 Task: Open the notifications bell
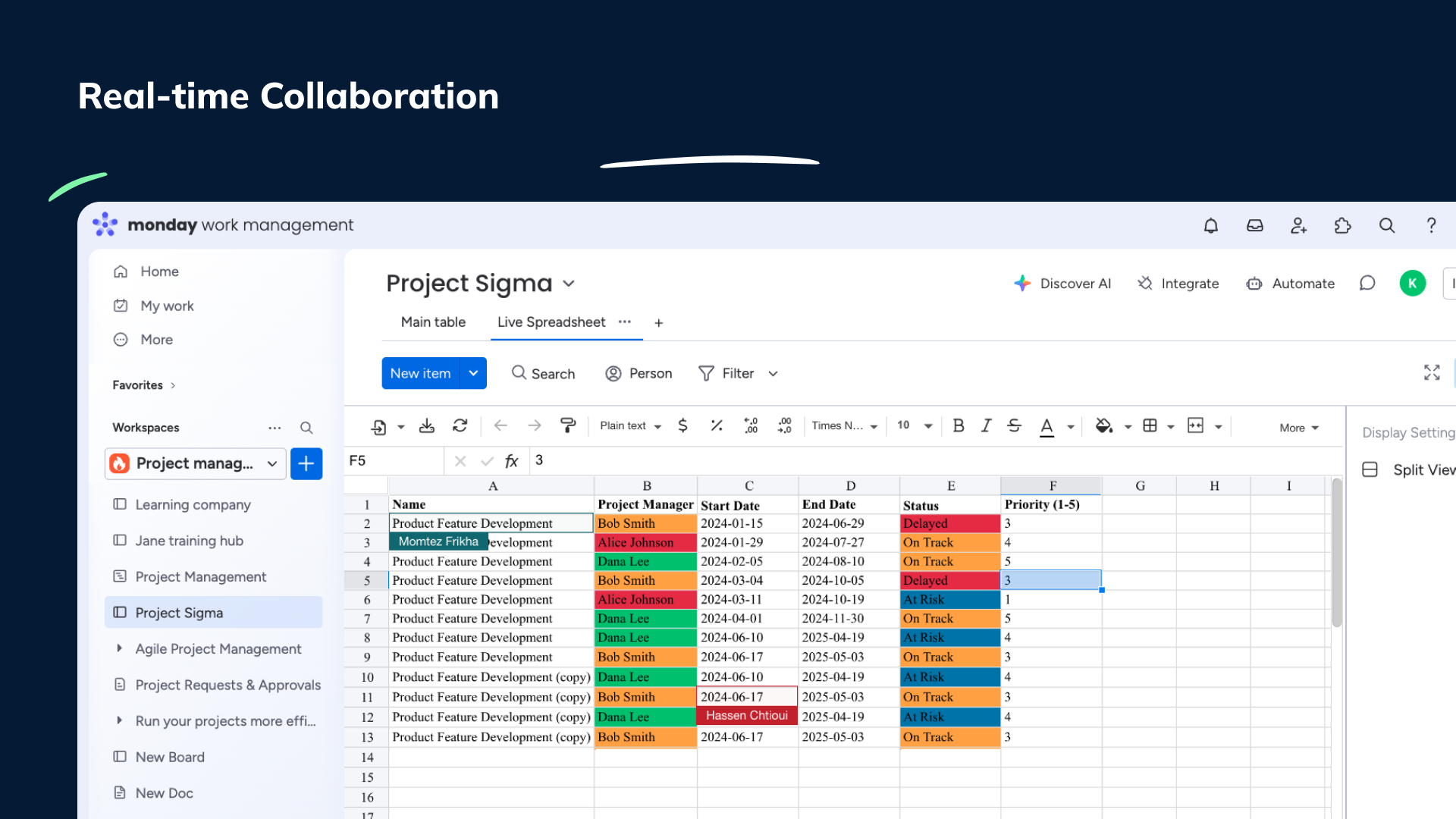tap(1211, 225)
